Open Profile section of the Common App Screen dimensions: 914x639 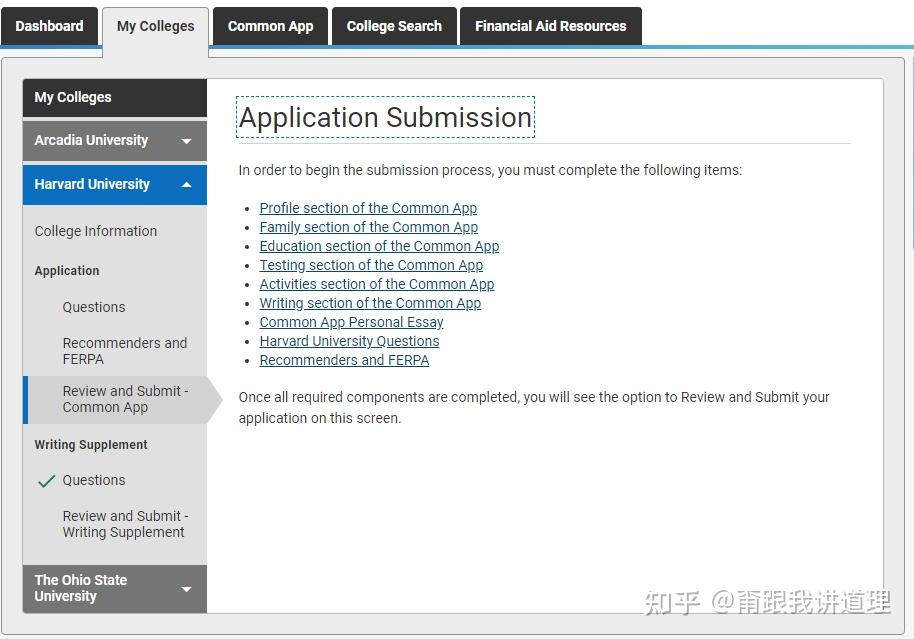(368, 208)
